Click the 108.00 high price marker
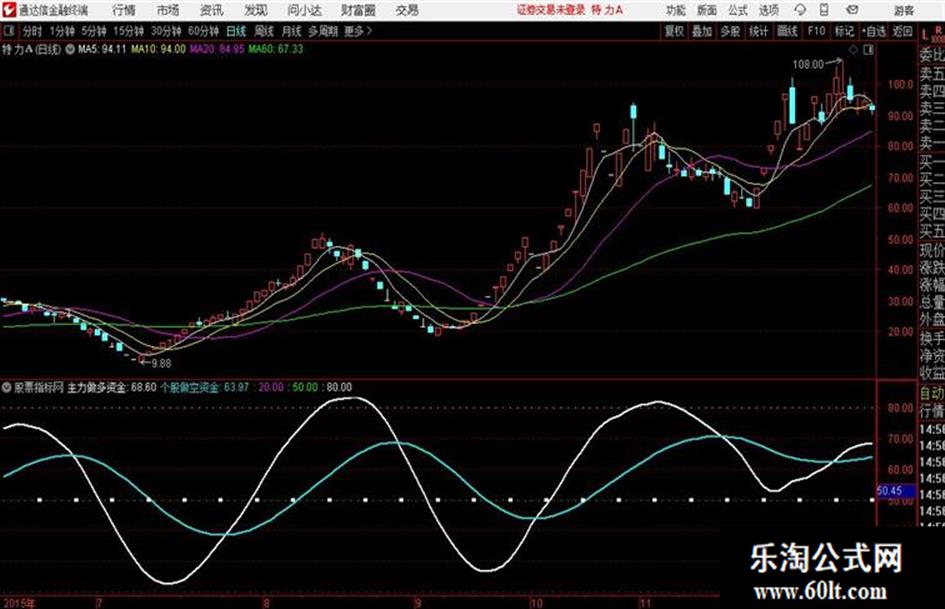Viewport: 945px width, 609px height. (808, 65)
